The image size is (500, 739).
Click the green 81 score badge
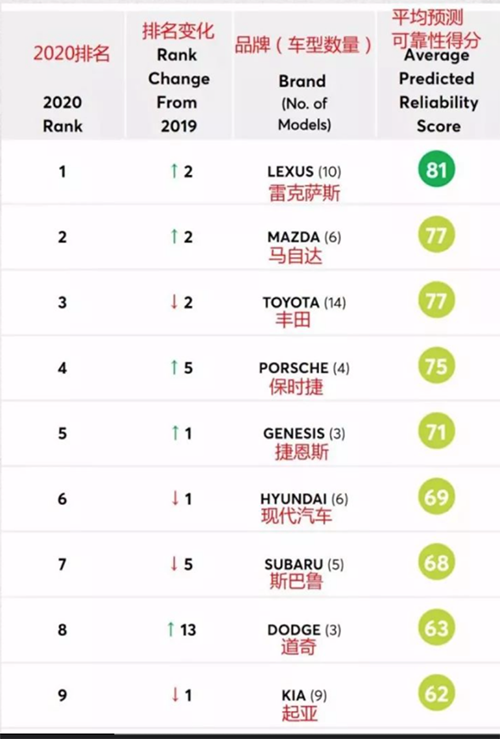[x=436, y=169]
